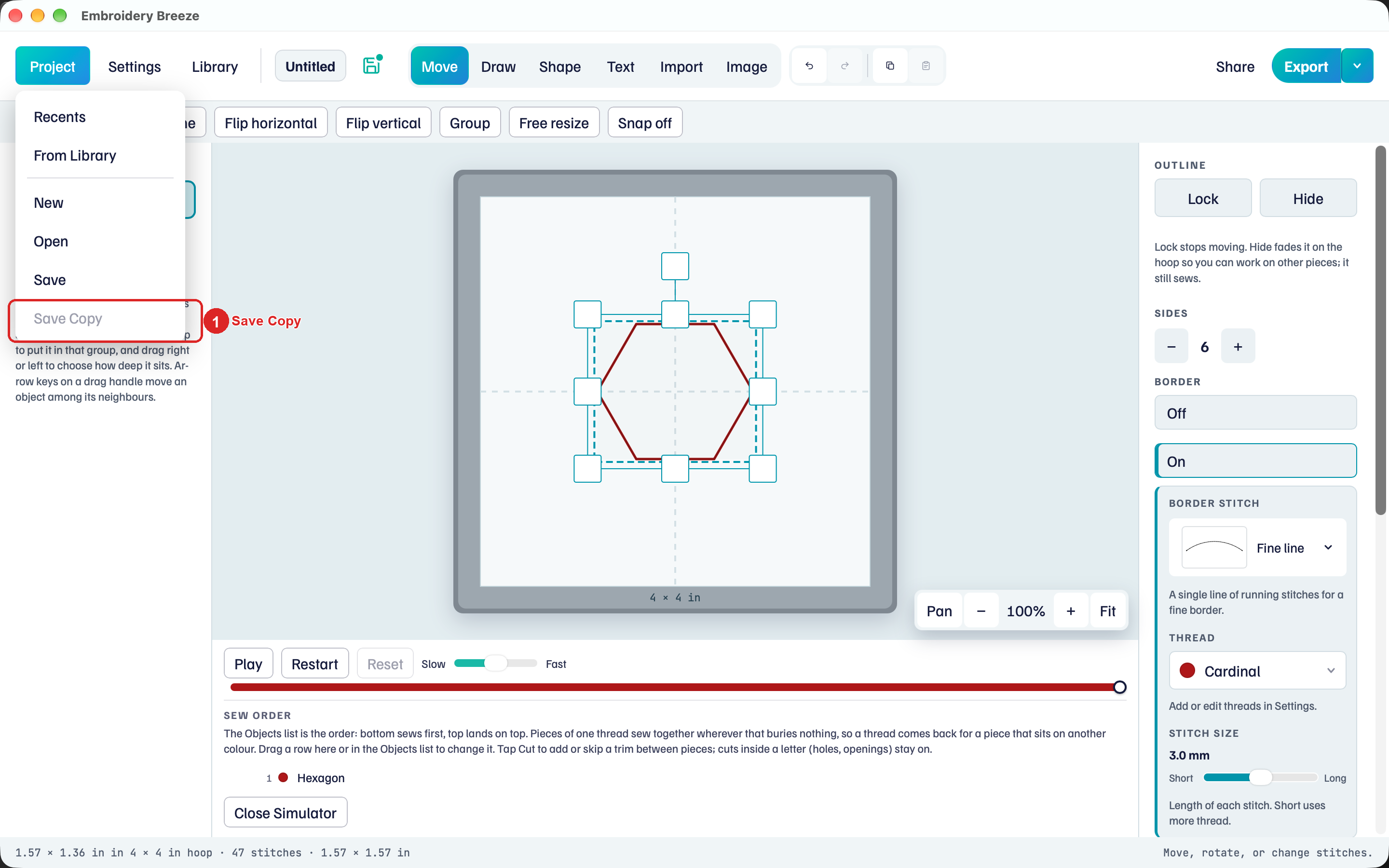
Task: Open the Cardinal thread dropdown
Action: coord(1257,670)
